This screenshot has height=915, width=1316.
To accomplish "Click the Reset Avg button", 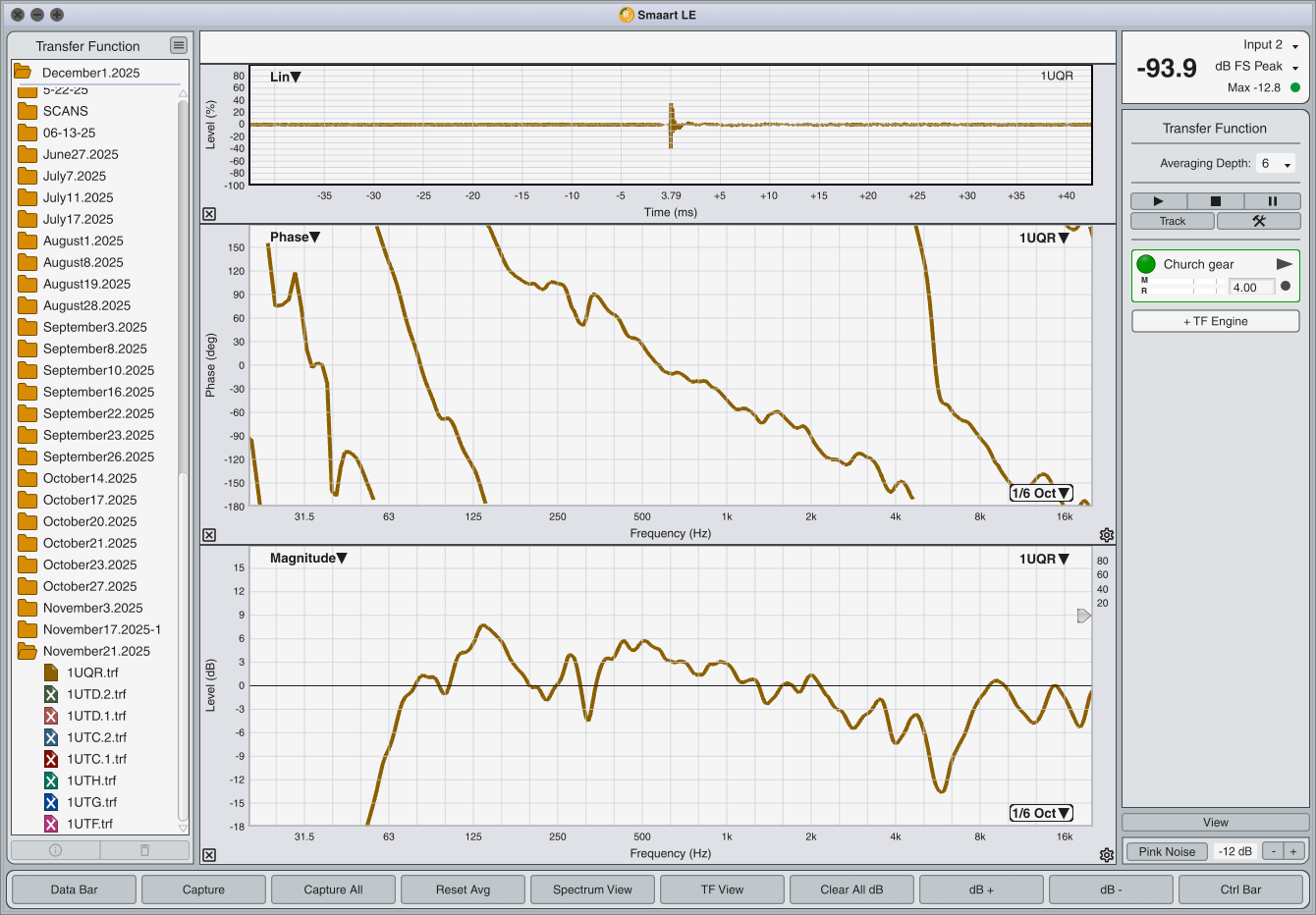I will click(463, 889).
